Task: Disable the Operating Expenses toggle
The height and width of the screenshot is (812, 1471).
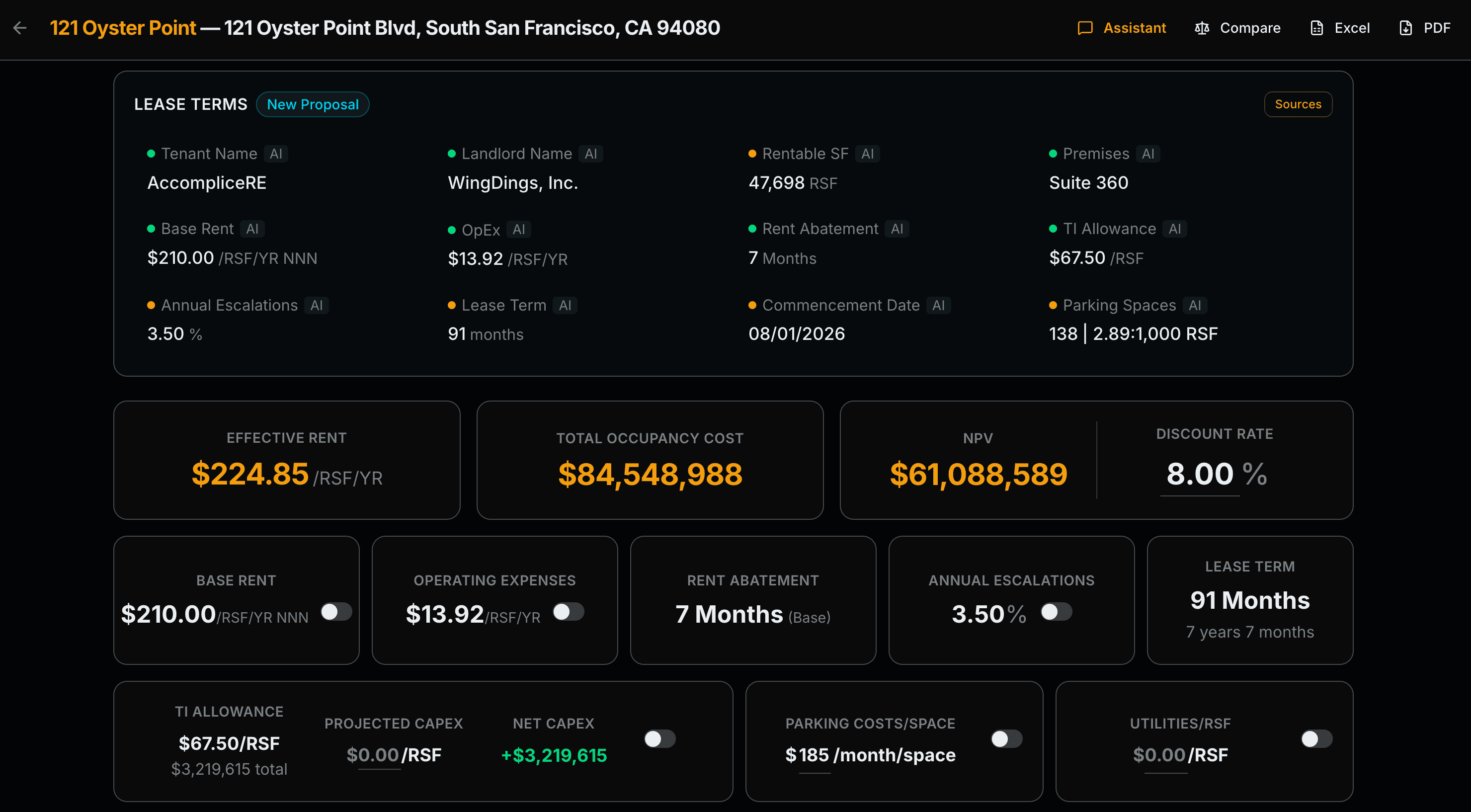Action: (568, 611)
